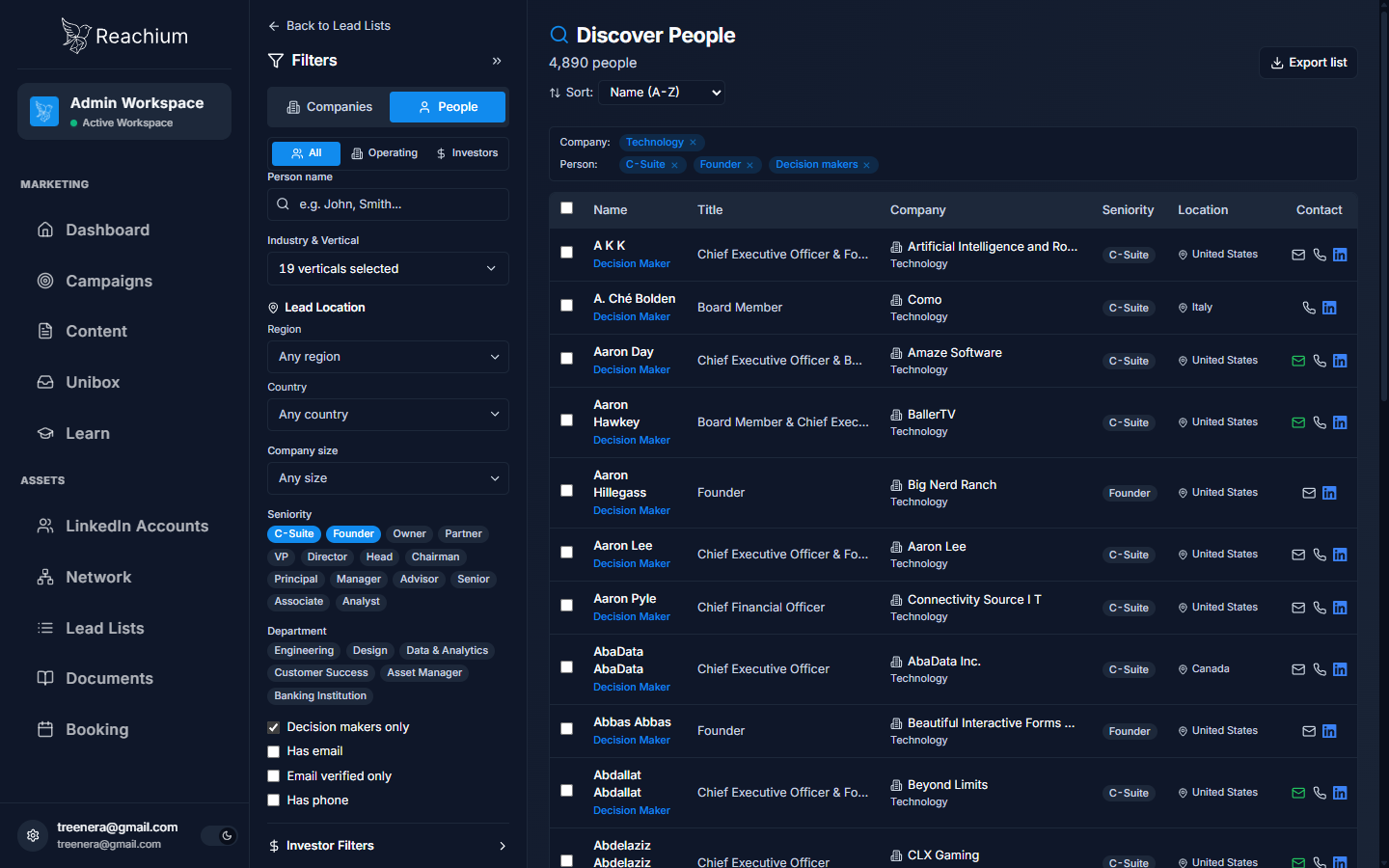This screenshot has width=1389, height=868.
Task: Toggle the Director seniority chip
Action: pos(327,557)
